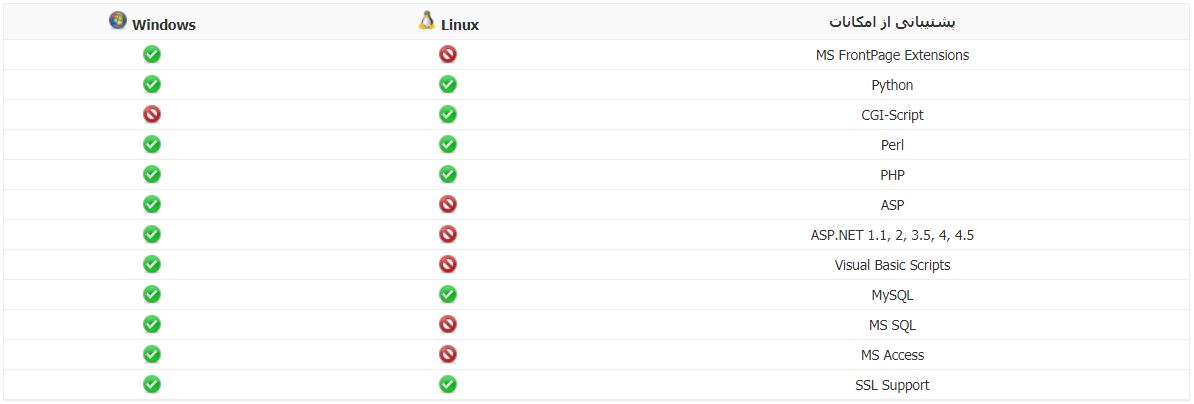1194x404 pixels.
Task: Click the Windows logo icon in header
Action: click(x=118, y=21)
